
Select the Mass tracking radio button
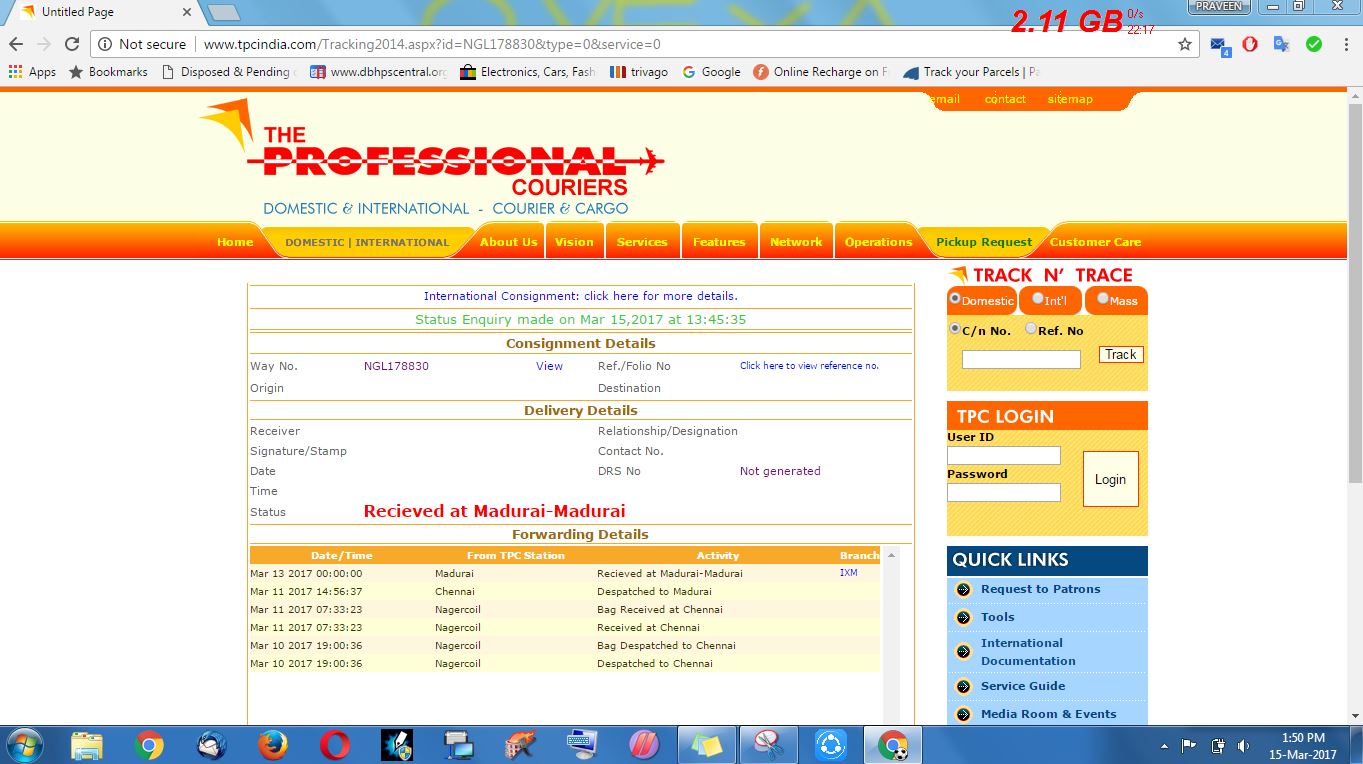coord(1103,298)
